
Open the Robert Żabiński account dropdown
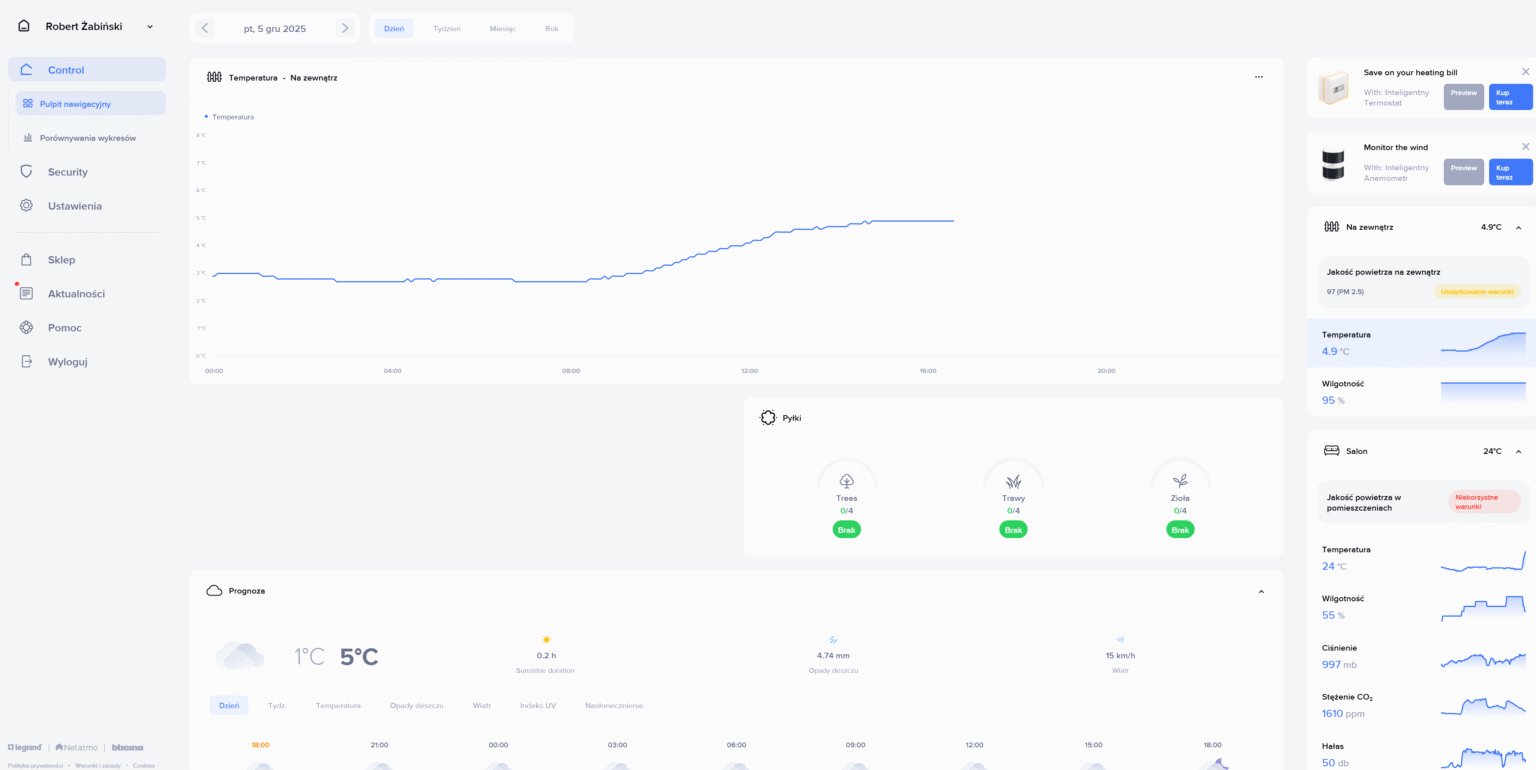point(150,27)
